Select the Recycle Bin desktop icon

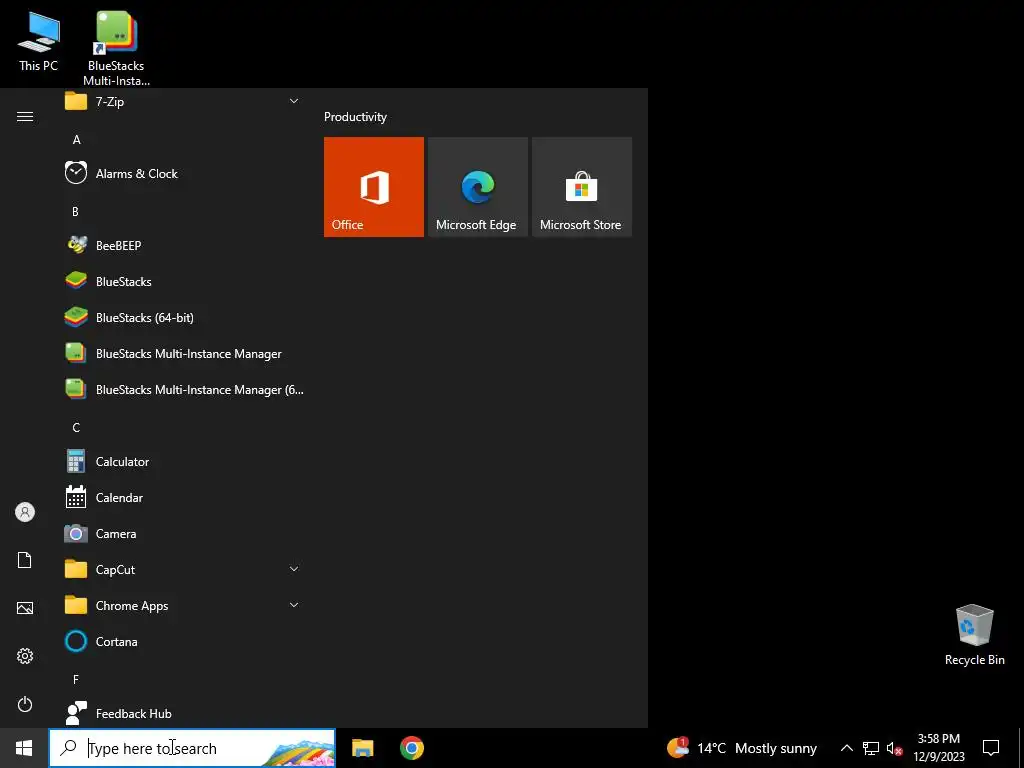974,635
